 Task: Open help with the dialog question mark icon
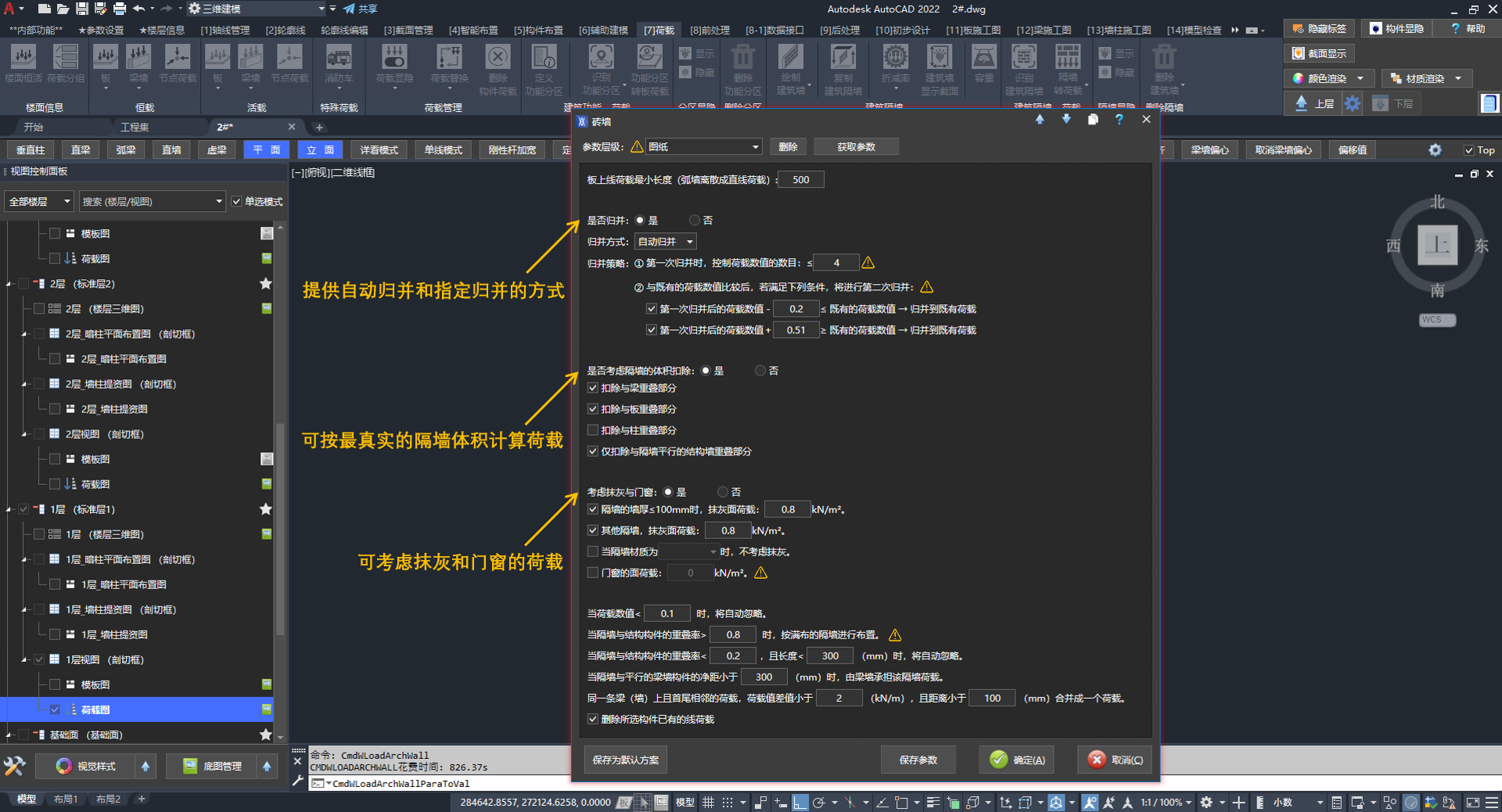pos(1119,120)
